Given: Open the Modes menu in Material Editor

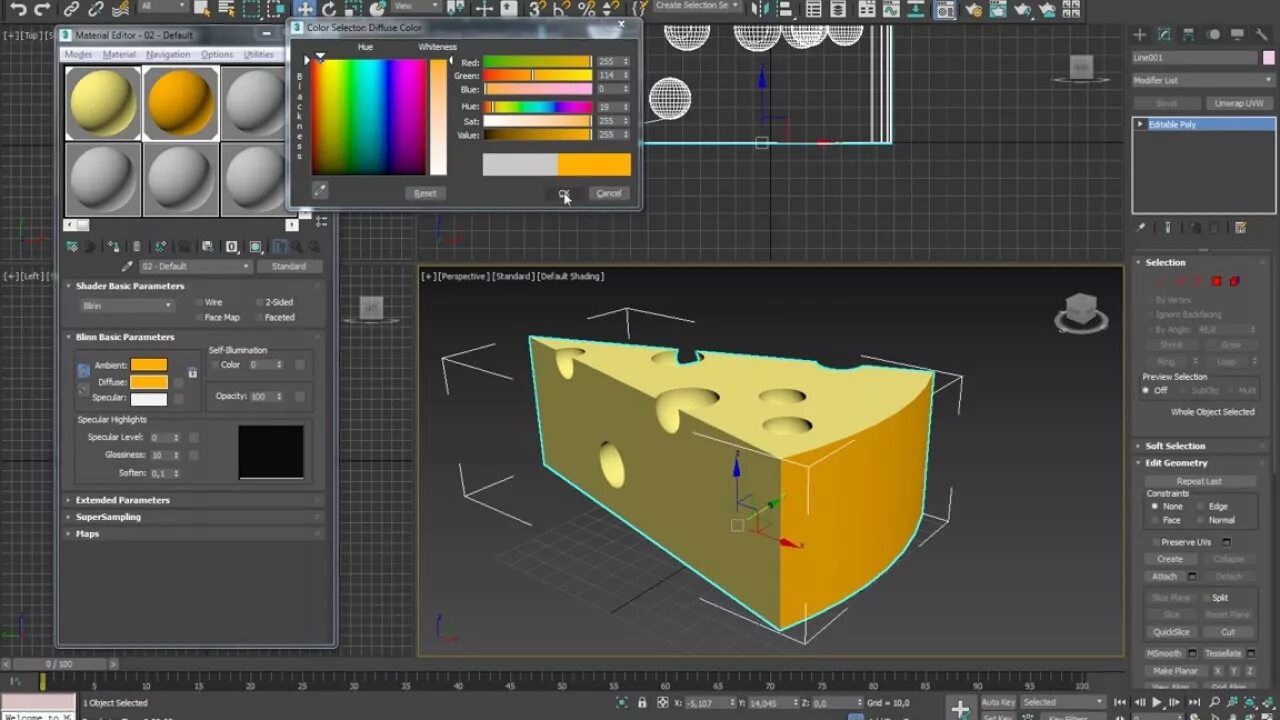Looking at the screenshot, I should [78, 54].
